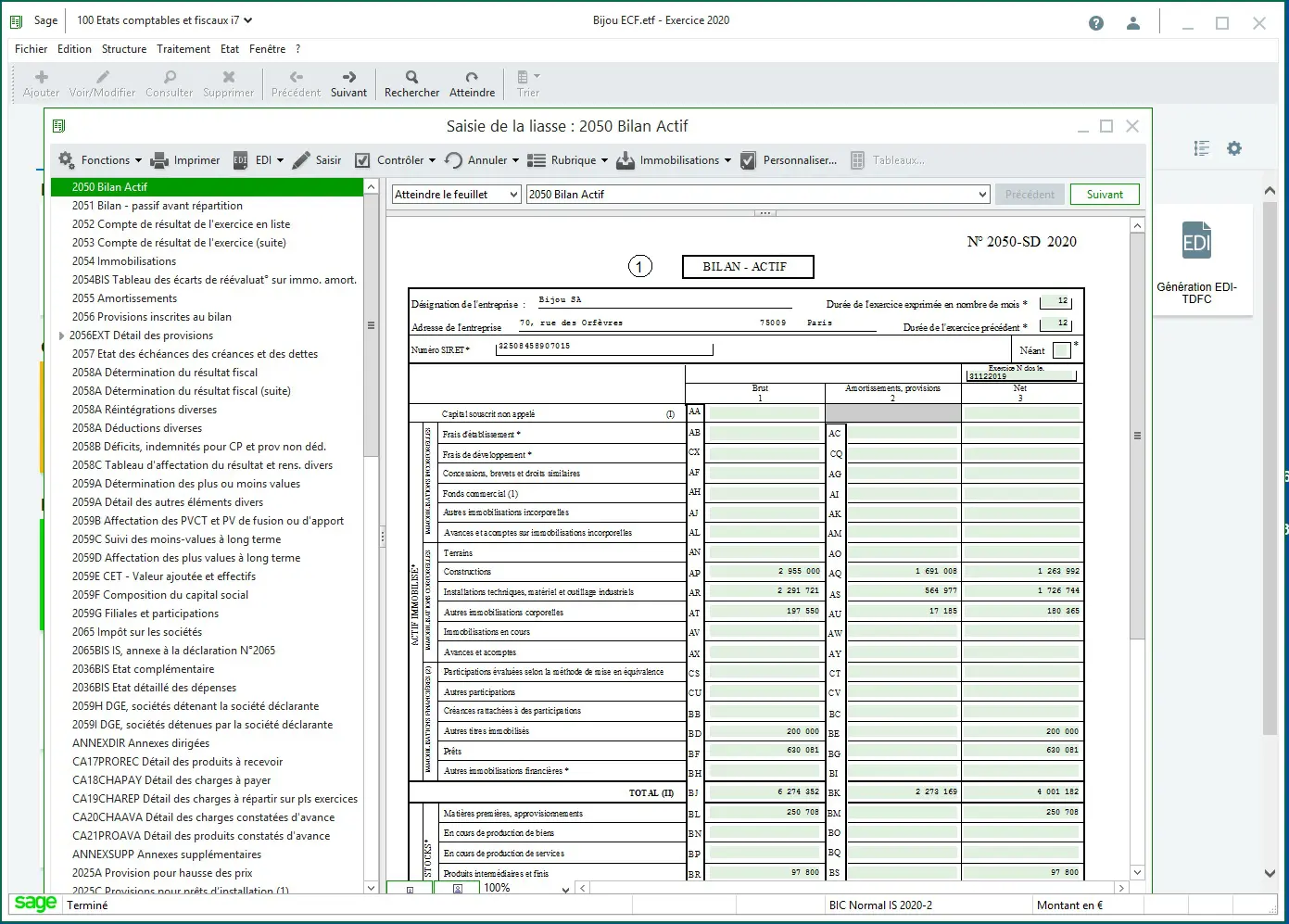The width and height of the screenshot is (1289, 924).
Task: Open the Traitement menu
Action: coord(183,49)
